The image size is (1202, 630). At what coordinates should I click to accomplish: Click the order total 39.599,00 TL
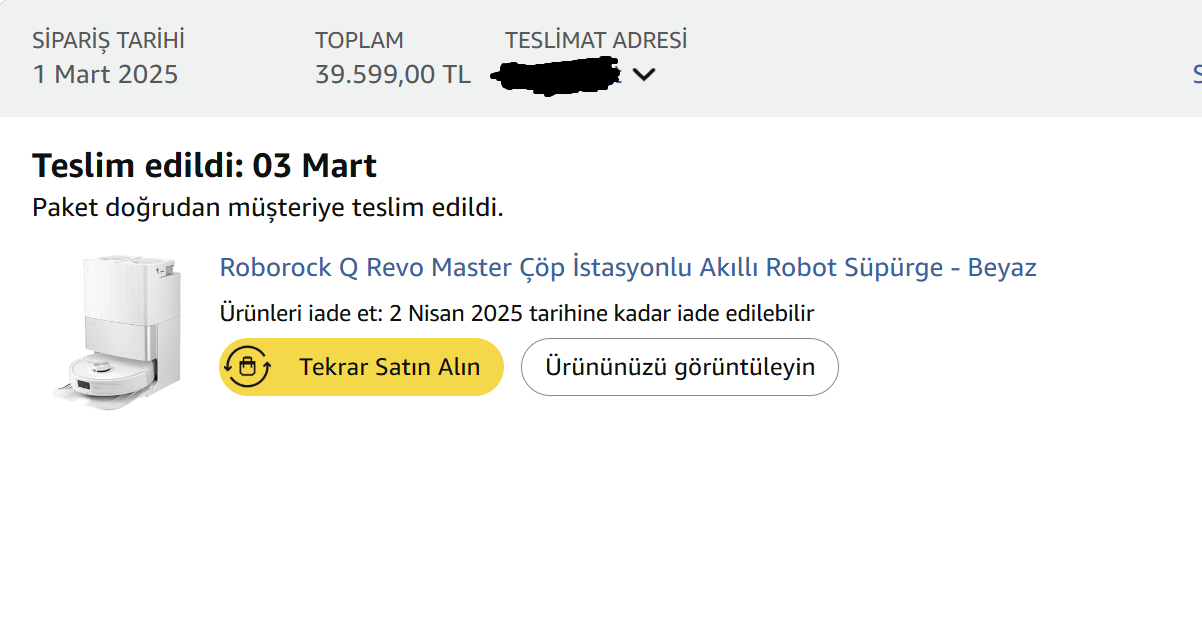click(x=392, y=75)
